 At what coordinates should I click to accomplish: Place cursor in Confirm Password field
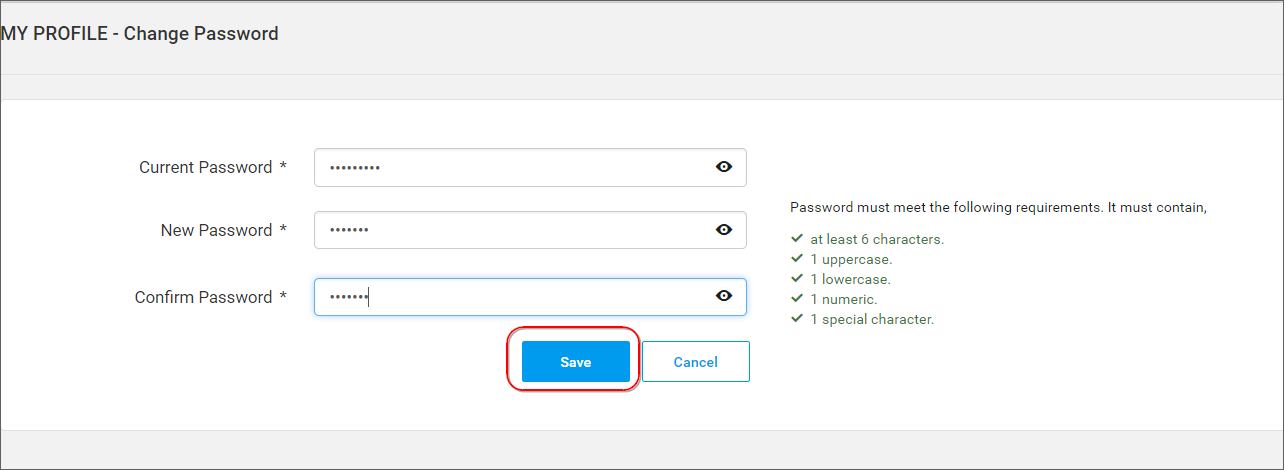530,297
